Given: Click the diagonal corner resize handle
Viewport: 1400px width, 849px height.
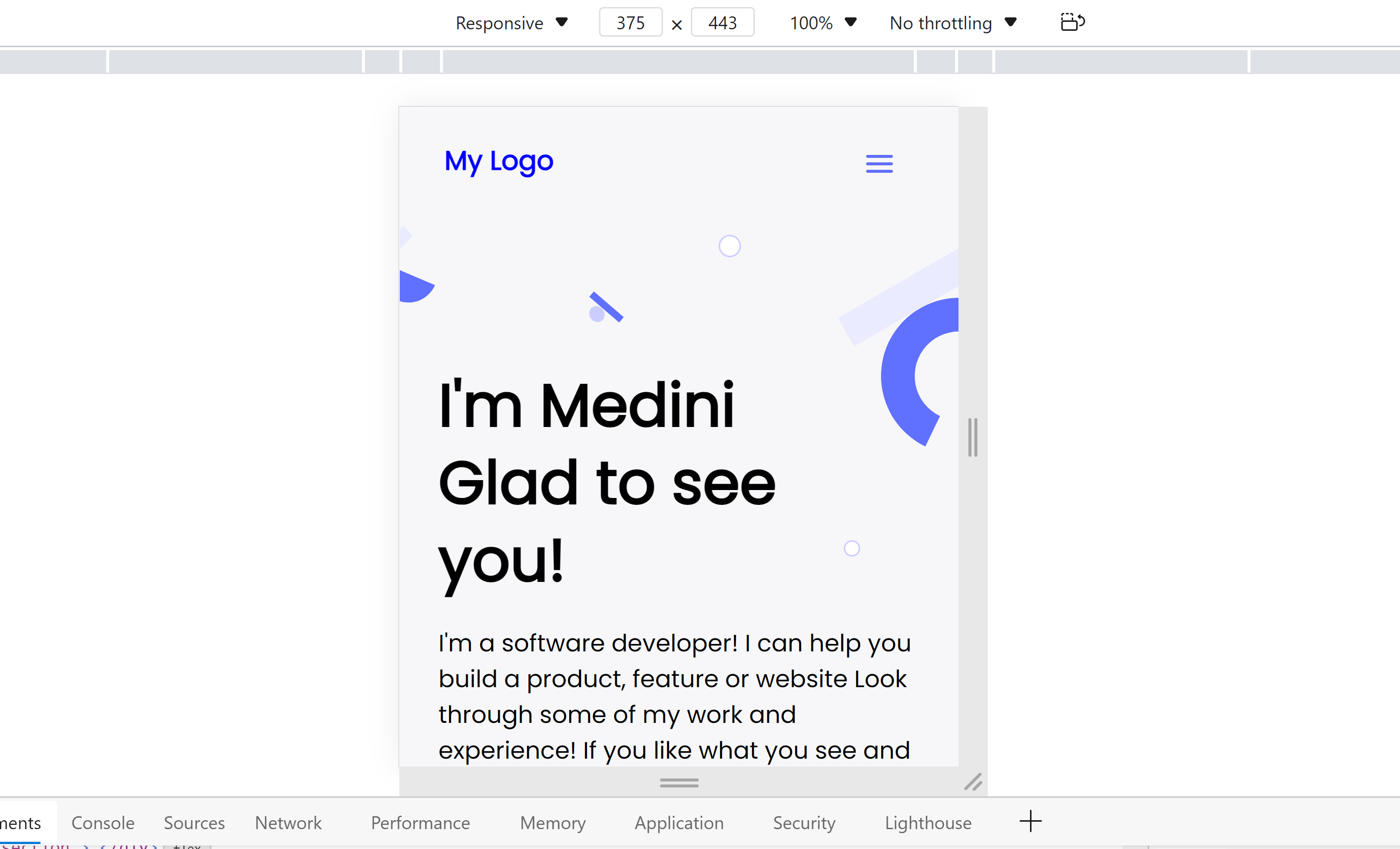Looking at the screenshot, I should [x=973, y=782].
